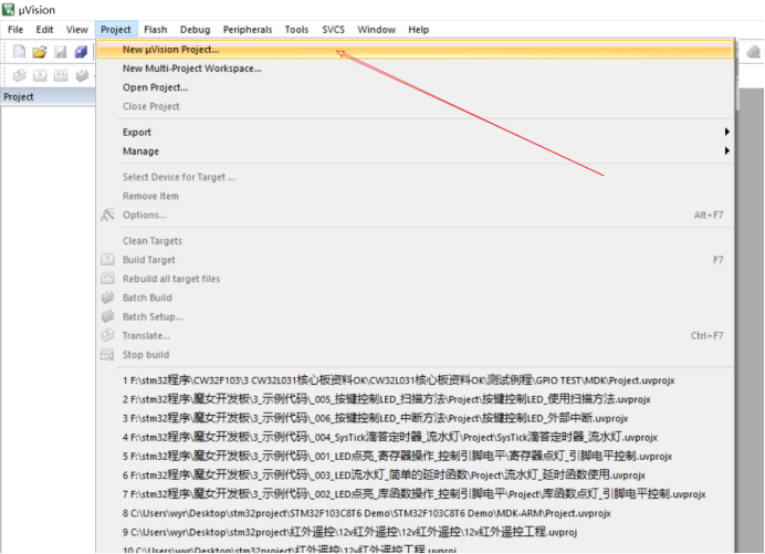Click the Build Target menu icon
The image size is (765, 554).
(108, 260)
